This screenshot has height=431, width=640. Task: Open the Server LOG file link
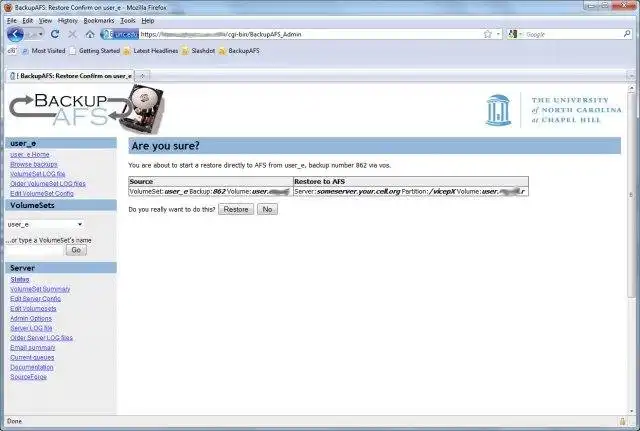[x=31, y=328]
